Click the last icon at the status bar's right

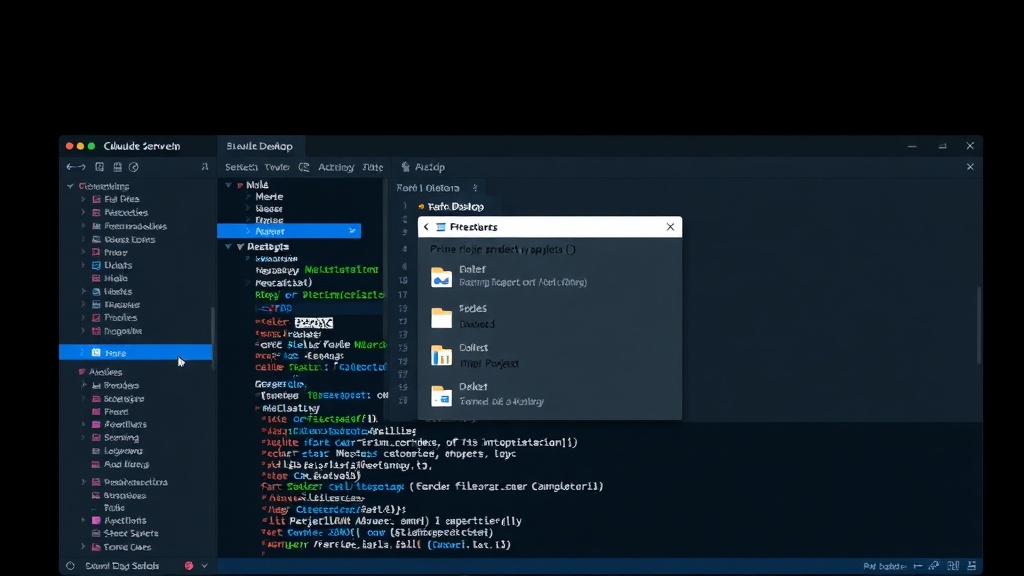972,566
